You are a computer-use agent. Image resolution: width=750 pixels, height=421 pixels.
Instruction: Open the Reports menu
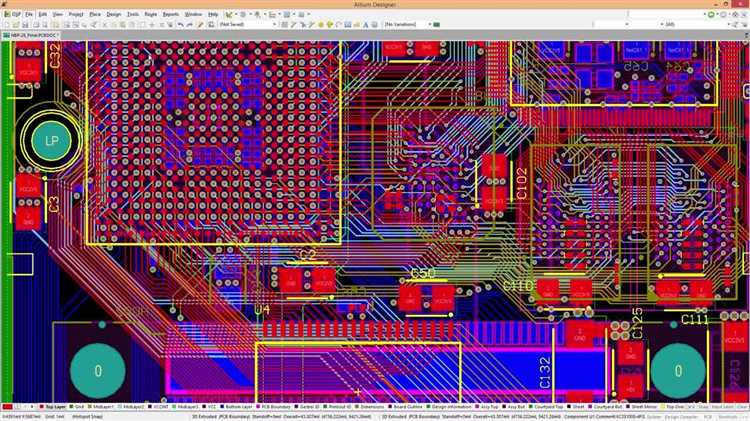[x=171, y=14]
